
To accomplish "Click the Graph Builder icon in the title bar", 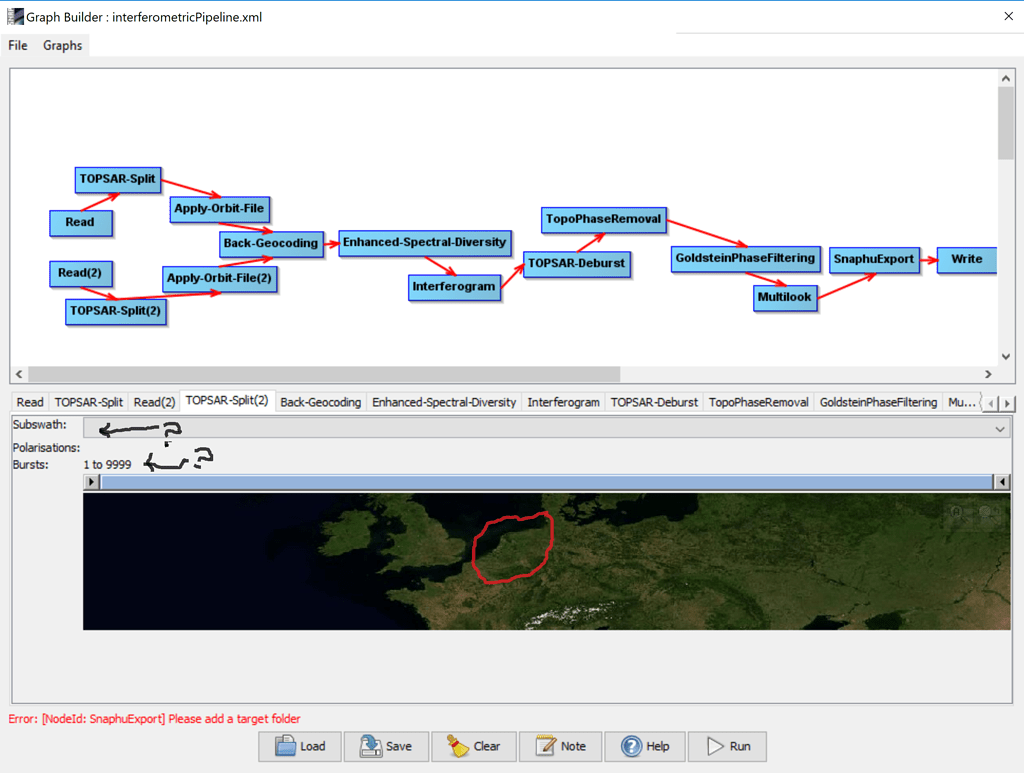I will 14,16.
